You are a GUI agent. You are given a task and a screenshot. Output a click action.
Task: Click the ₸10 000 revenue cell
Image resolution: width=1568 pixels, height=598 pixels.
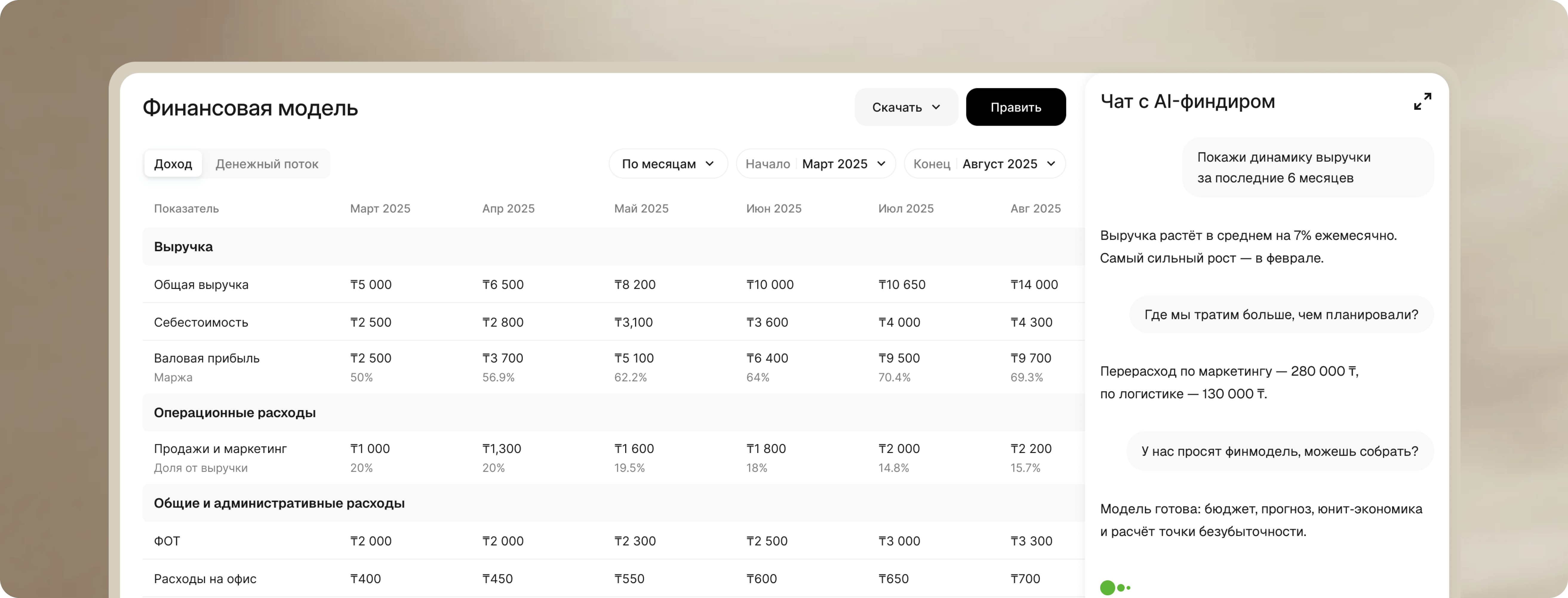770,285
